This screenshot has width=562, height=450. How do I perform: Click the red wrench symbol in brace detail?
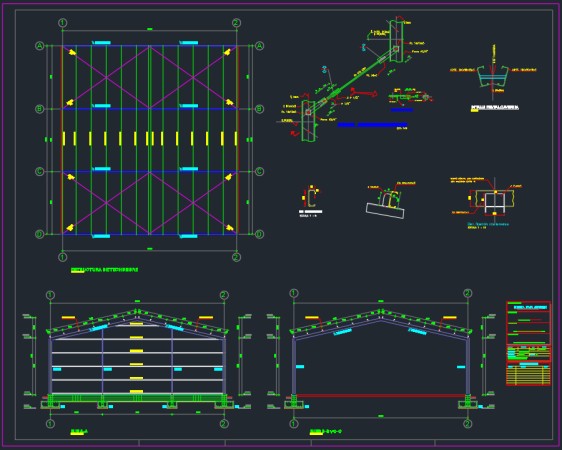[x=364, y=92]
